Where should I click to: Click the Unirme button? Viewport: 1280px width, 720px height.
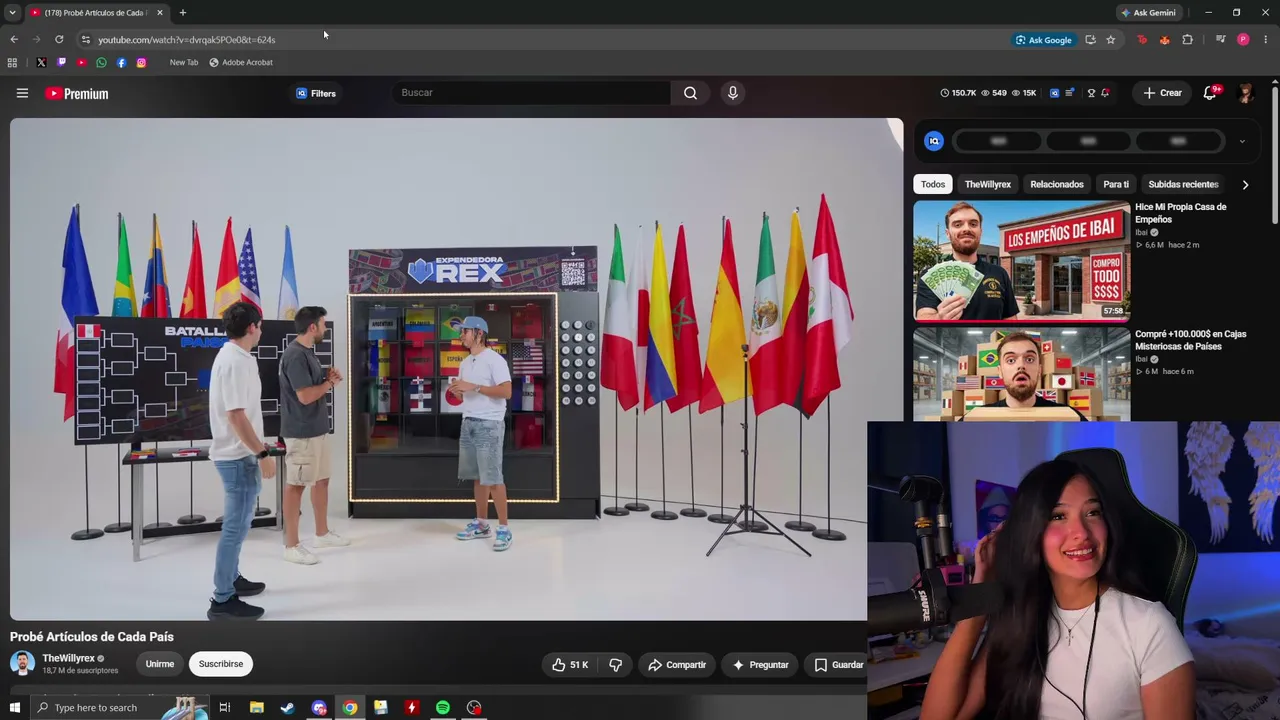click(160, 664)
